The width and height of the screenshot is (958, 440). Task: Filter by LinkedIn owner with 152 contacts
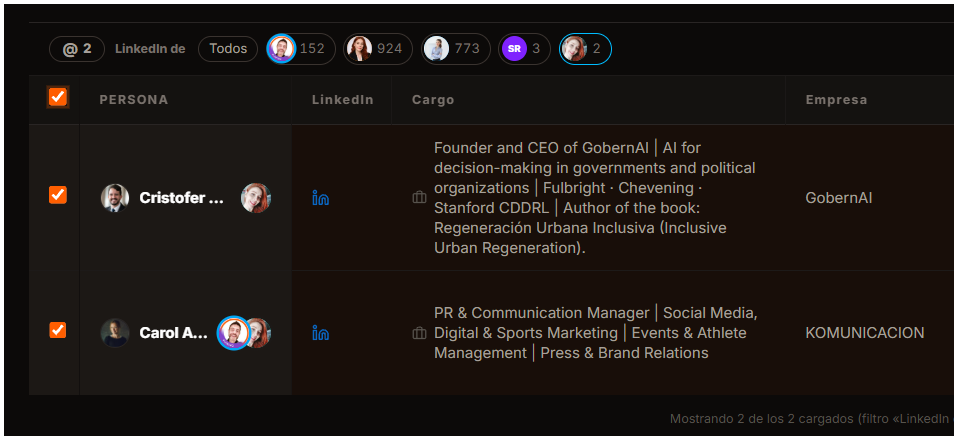tap(301, 49)
